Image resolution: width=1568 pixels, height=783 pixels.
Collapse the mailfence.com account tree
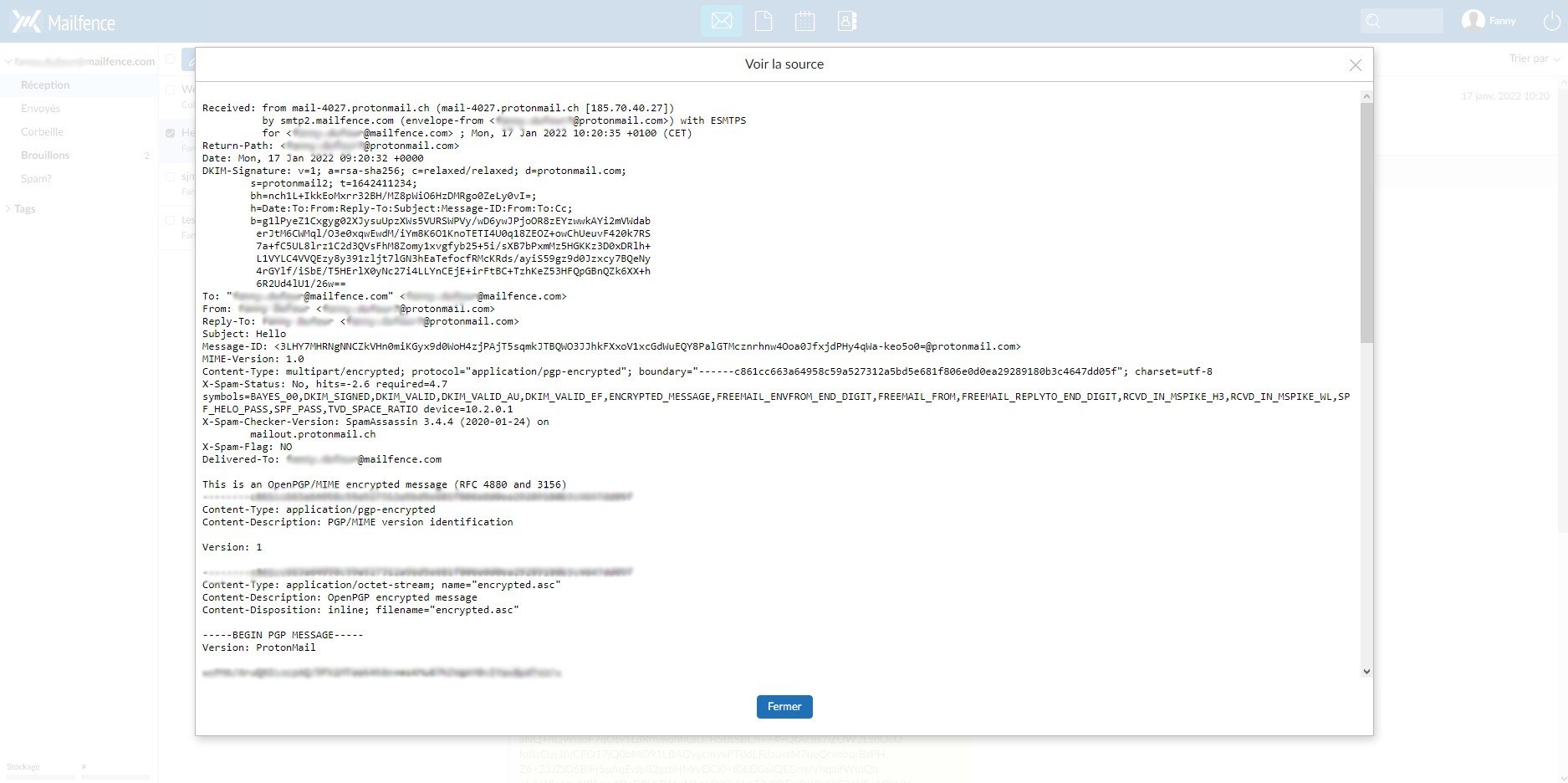(x=8, y=62)
